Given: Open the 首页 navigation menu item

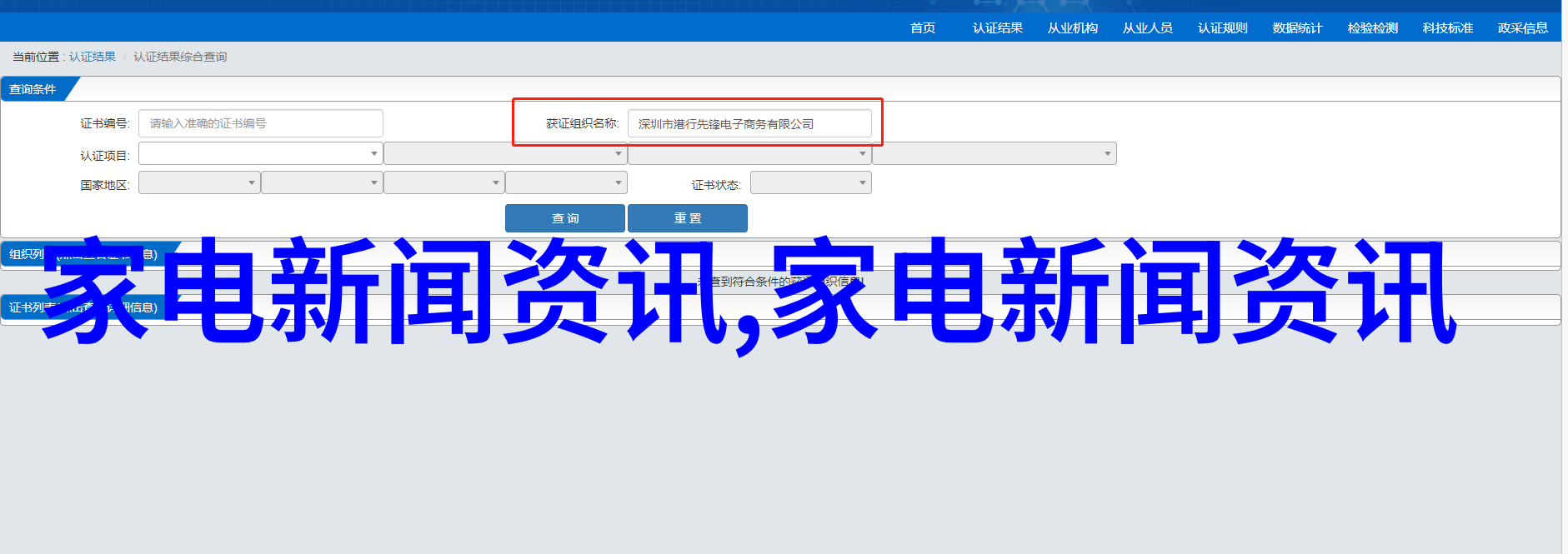Looking at the screenshot, I should coord(922,28).
